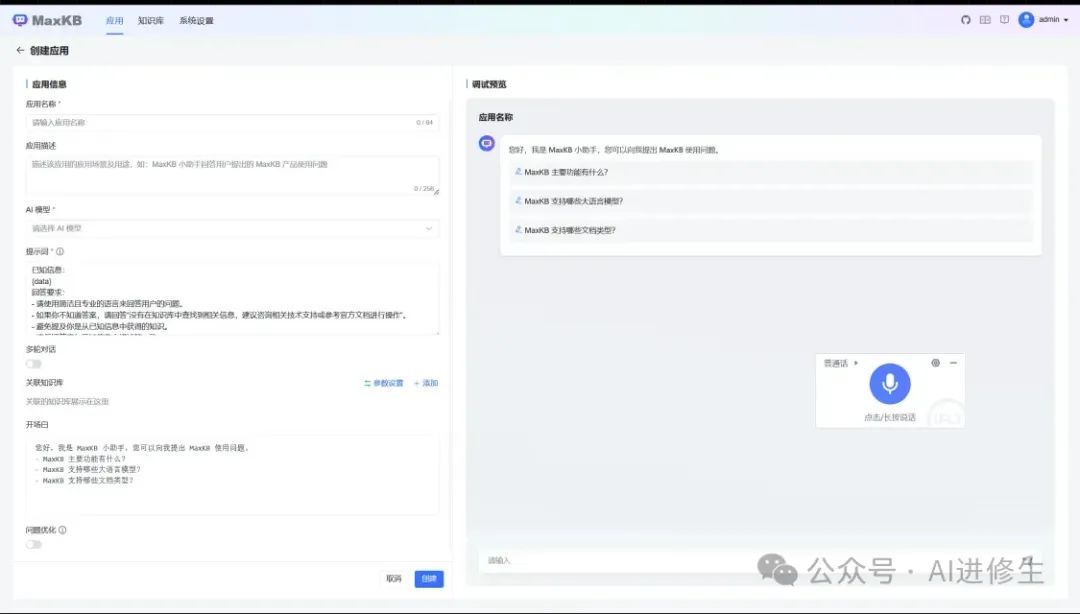1080x614 pixels.
Task: Click the blue 创建 button
Action: click(429, 579)
